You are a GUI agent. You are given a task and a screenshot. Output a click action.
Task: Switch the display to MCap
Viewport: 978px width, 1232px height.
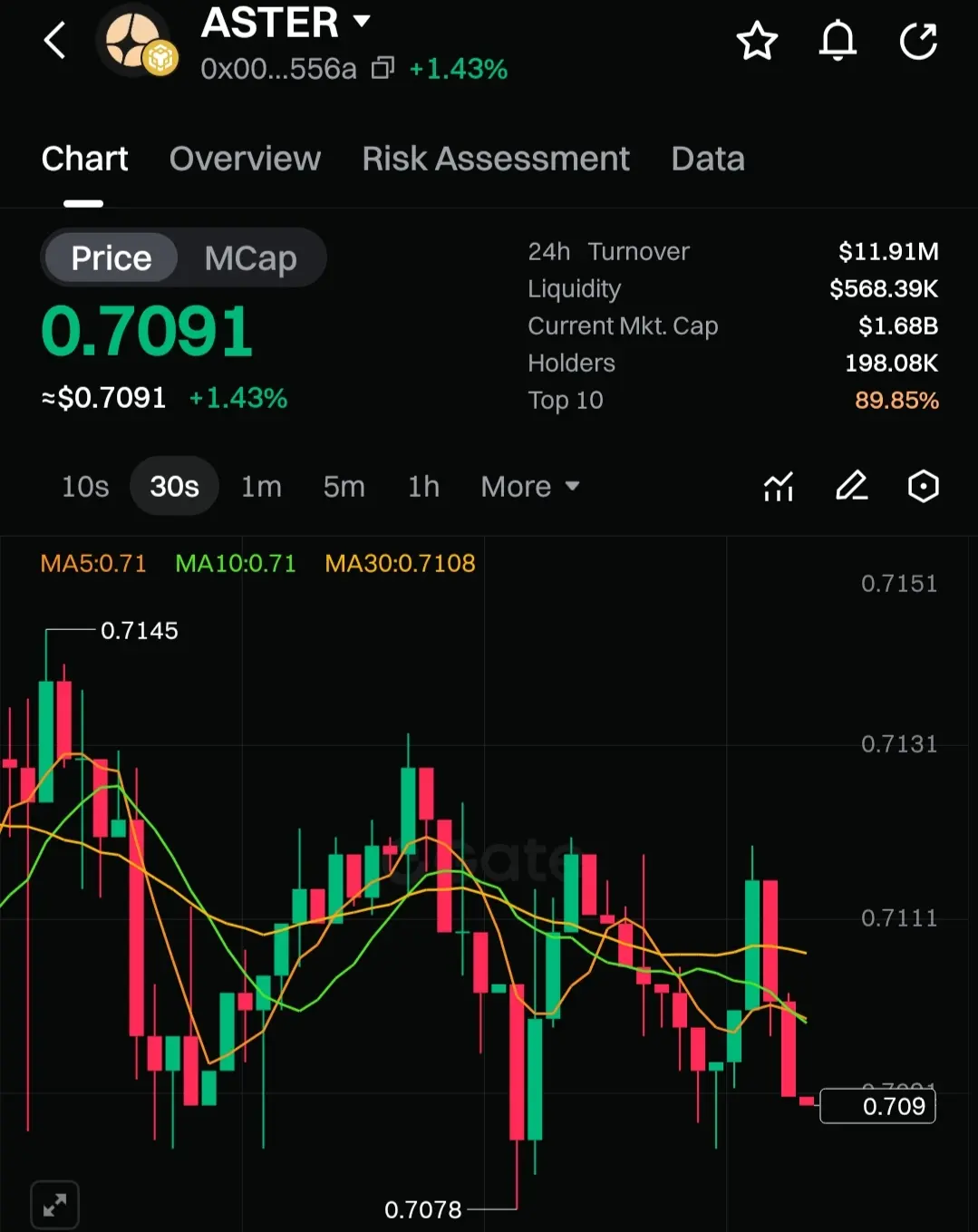(251, 258)
